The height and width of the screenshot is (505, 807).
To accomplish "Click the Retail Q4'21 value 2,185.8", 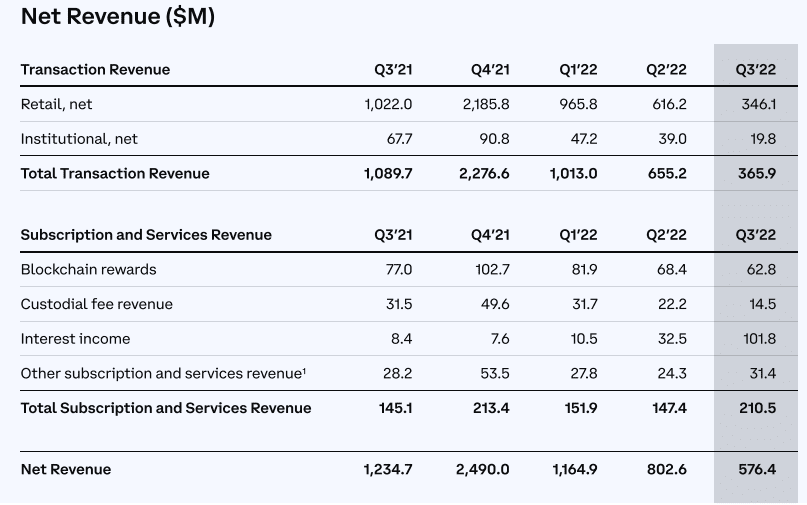I will 486,104.
